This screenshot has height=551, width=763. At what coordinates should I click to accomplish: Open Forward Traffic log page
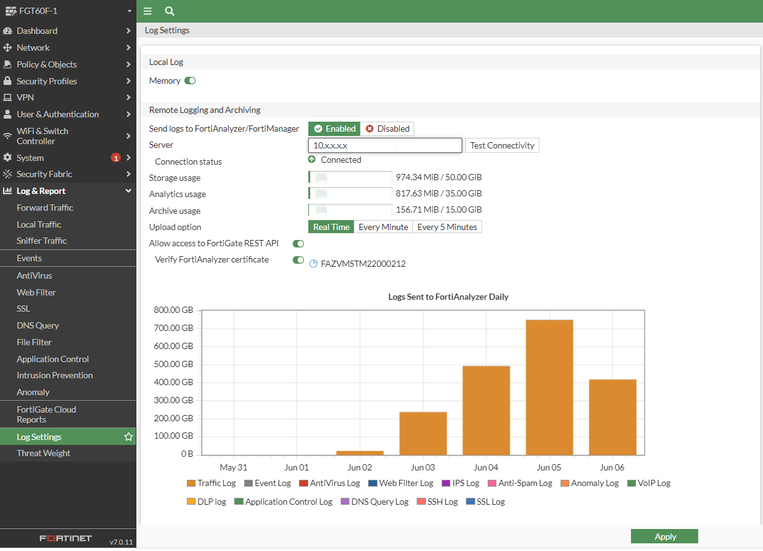pos(45,208)
